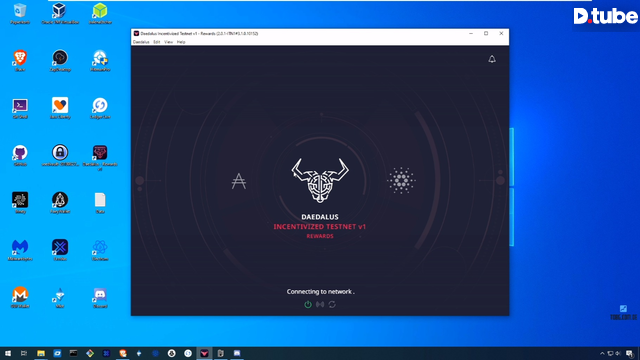Select the dark cloud-lightning desktop shortcut

click(x=60, y=61)
